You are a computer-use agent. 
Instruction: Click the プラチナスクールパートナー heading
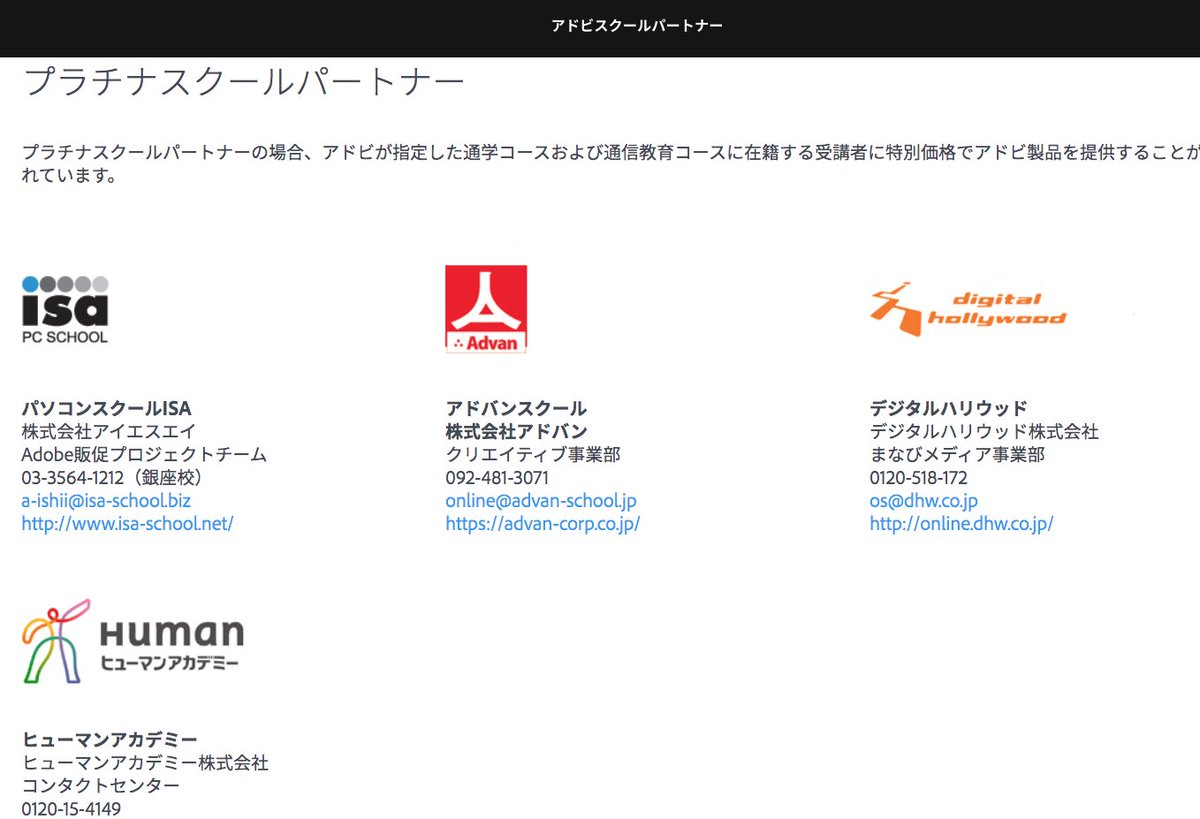click(244, 82)
